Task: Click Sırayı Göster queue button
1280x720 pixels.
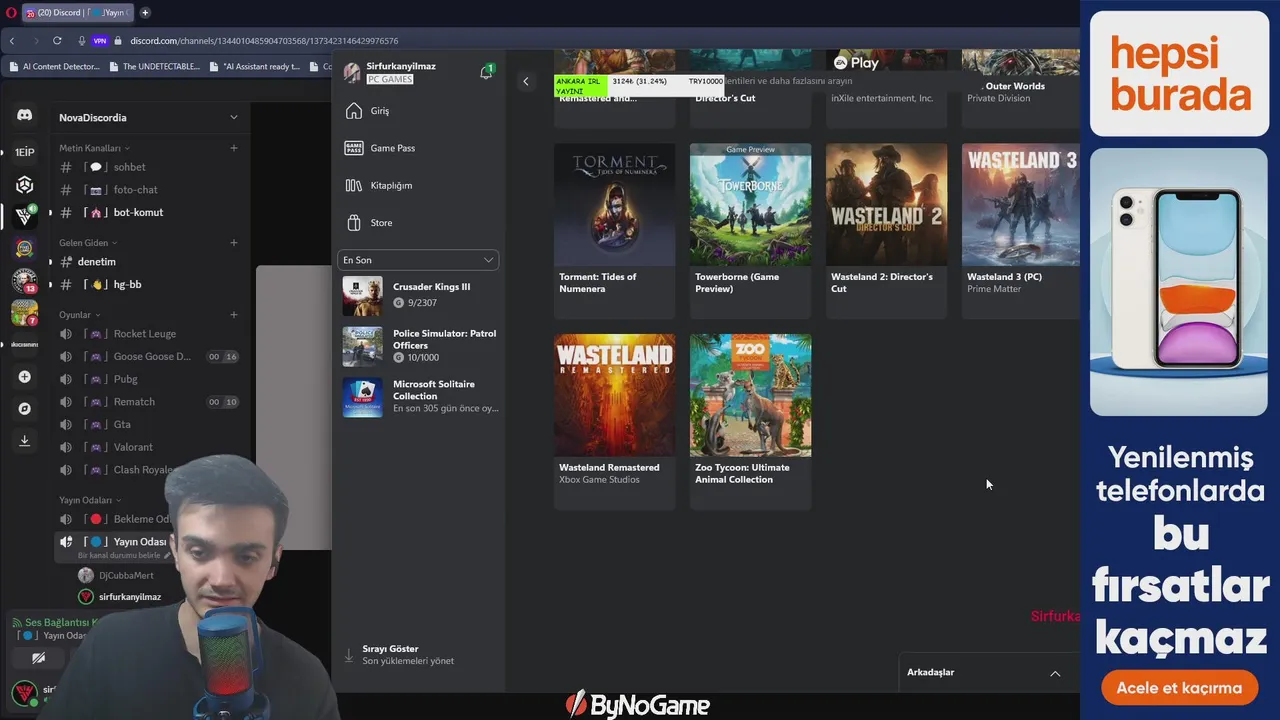Action: pyautogui.click(x=400, y=655)
